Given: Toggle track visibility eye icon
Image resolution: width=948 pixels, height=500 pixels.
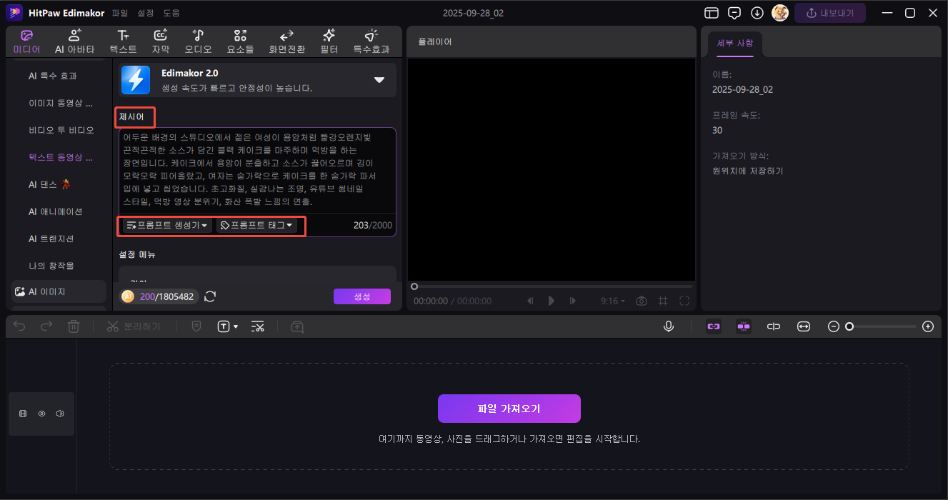Looking at the screenshot, I should (42, 414).
